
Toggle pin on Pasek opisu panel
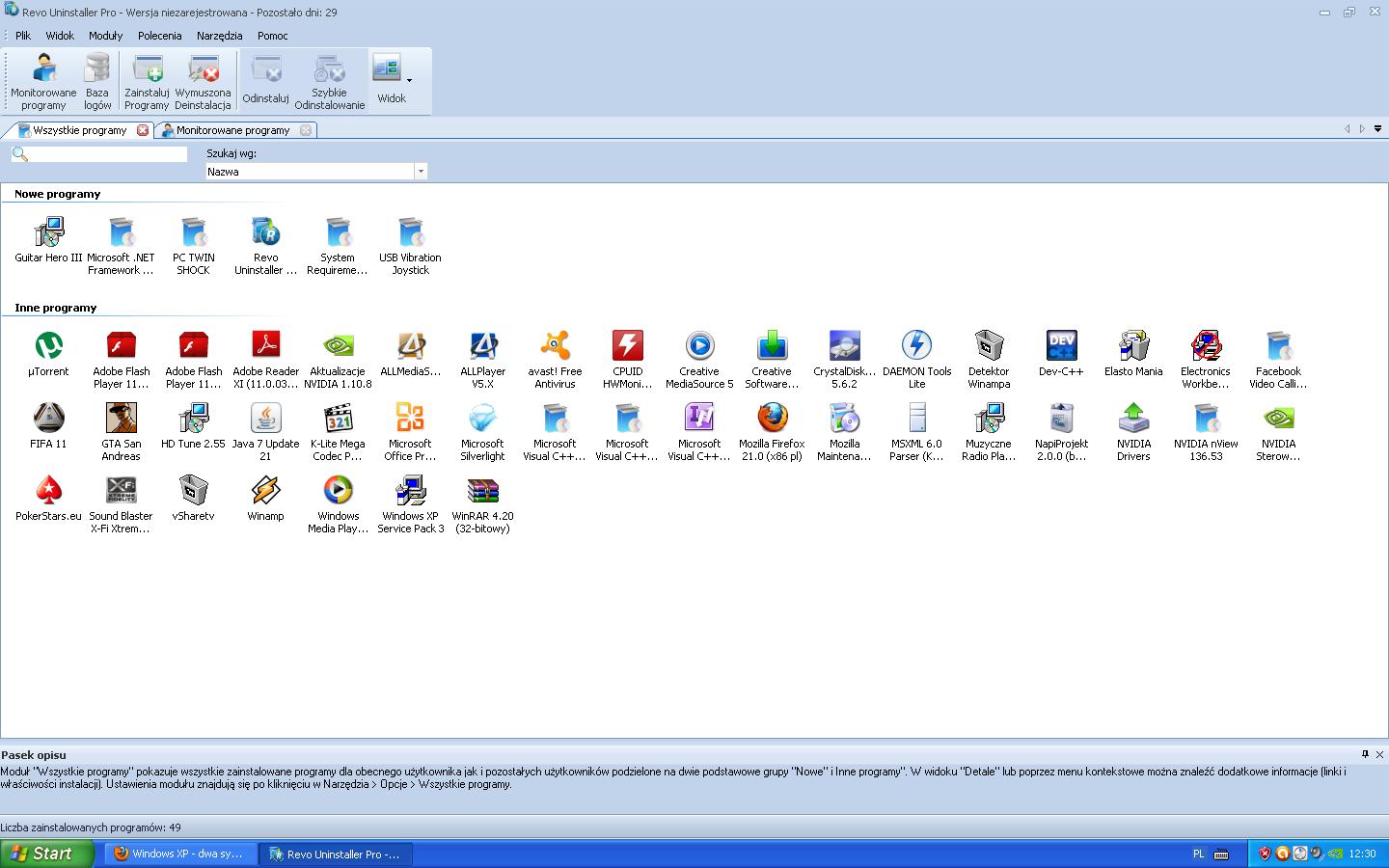click(x=1365, y=754)
